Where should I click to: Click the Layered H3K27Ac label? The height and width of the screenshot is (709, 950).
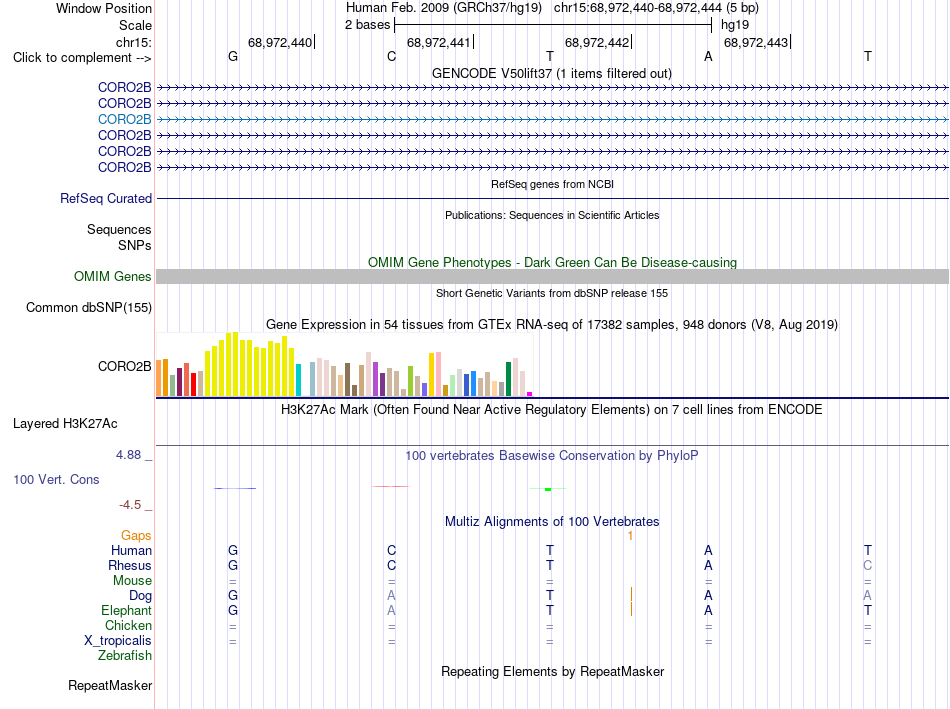pos(65,424)
